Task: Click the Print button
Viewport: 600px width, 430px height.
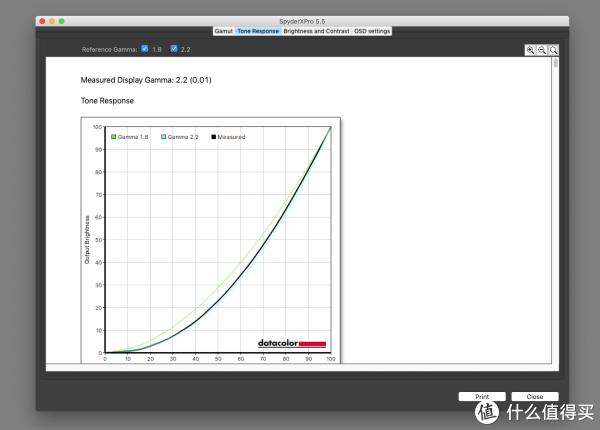Action: point(482,396)
